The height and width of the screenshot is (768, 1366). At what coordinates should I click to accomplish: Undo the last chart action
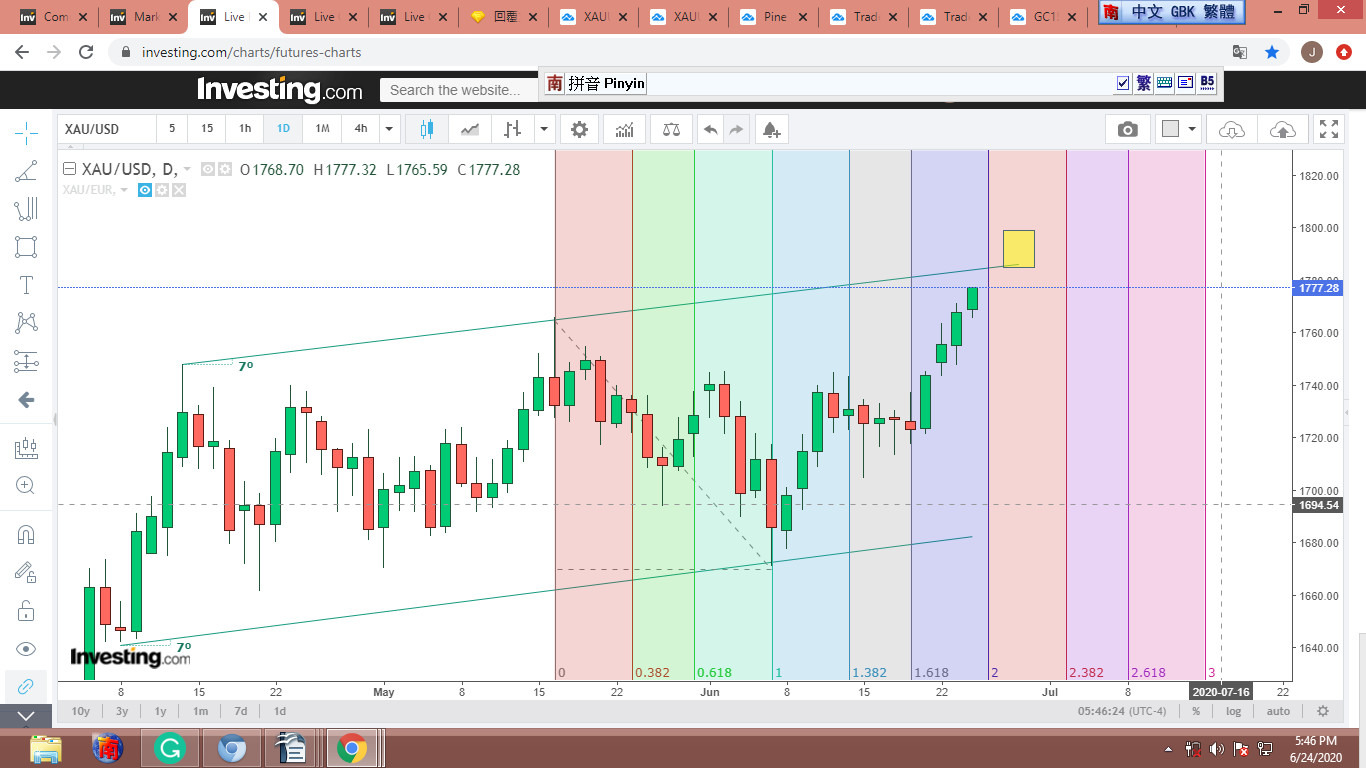tap(710, 129)
